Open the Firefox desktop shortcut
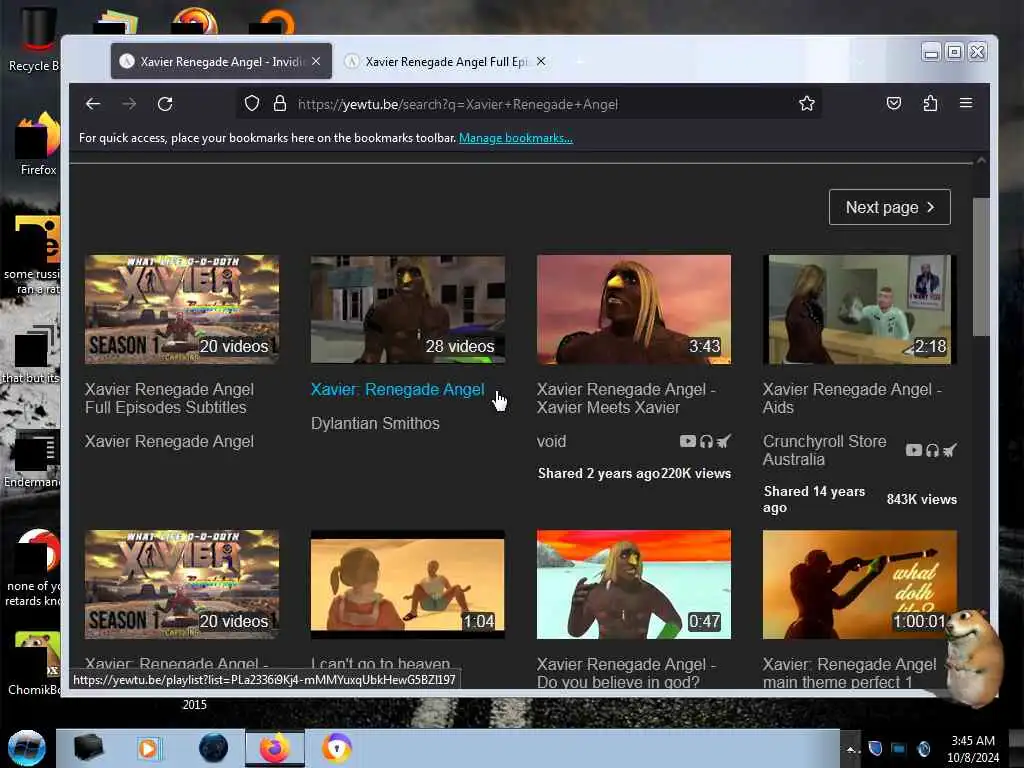 click(36, 144)
